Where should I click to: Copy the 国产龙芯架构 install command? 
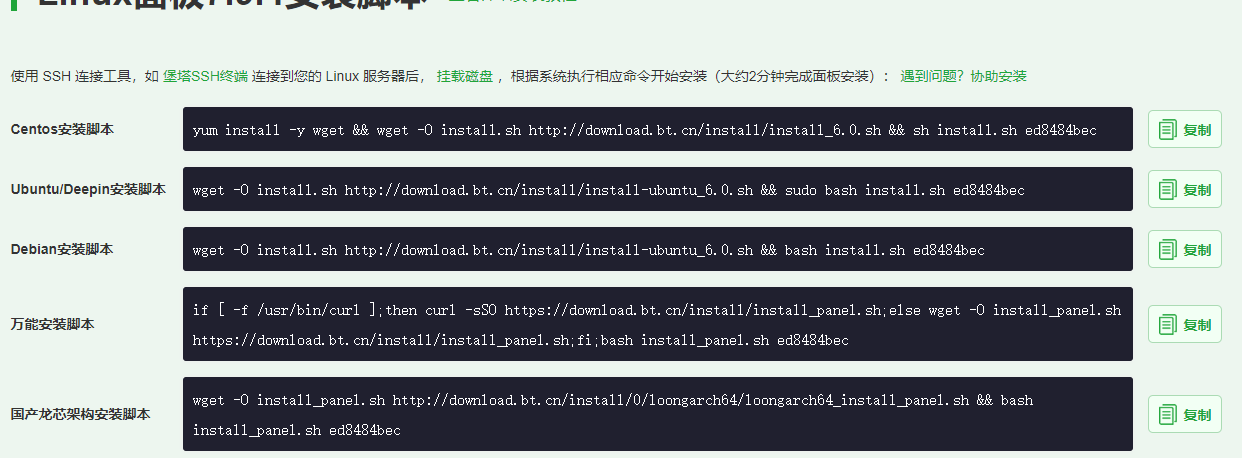(x=1185, y=414)
